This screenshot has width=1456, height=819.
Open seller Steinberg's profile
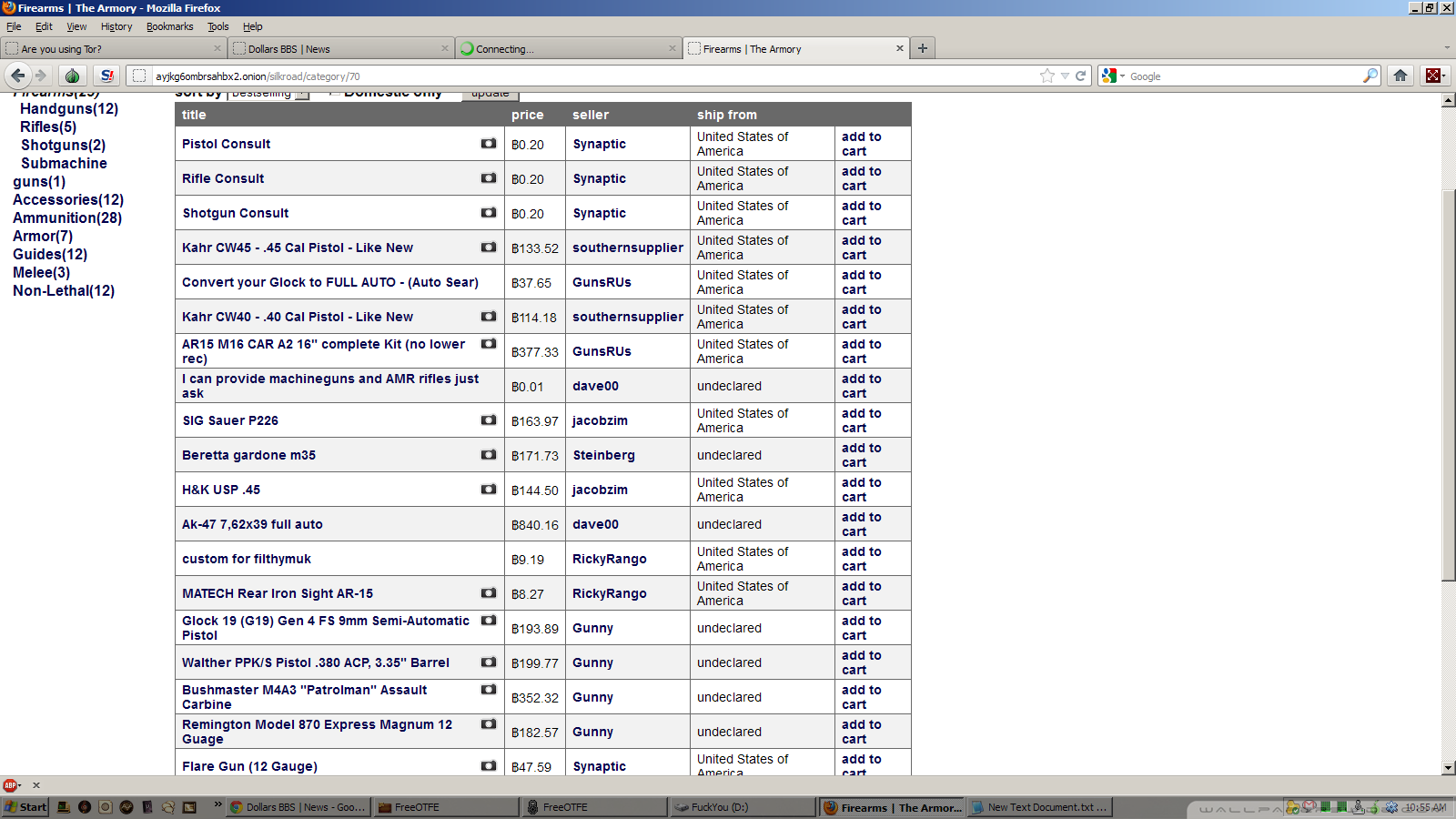click(x=604, y=455)
